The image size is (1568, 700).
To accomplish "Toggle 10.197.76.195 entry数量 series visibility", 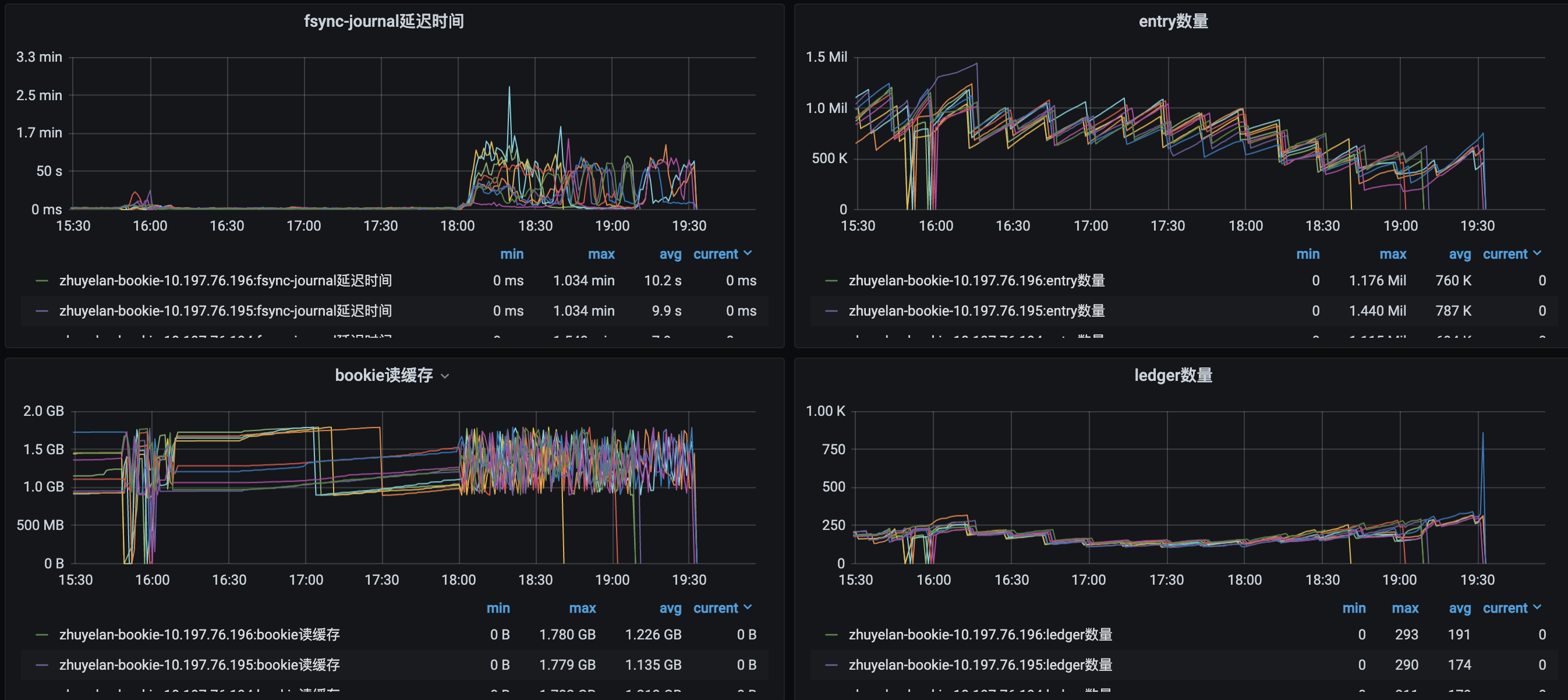I will 976,311.
